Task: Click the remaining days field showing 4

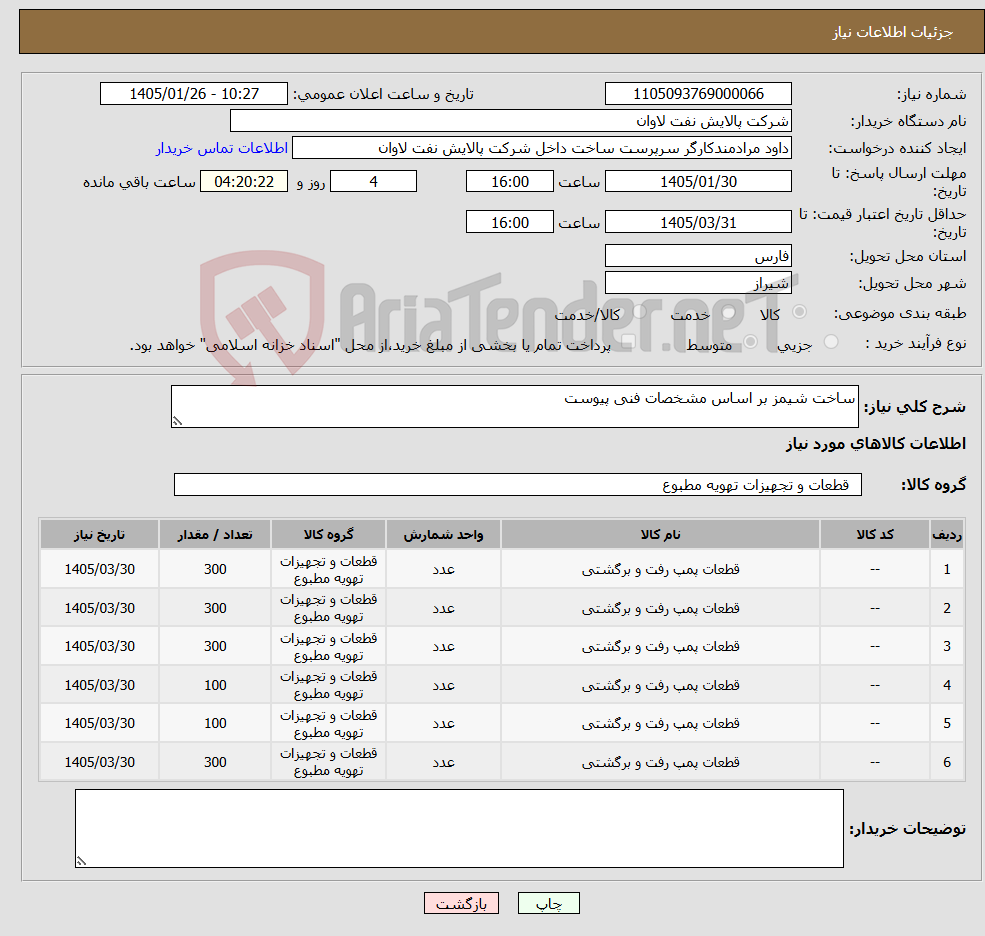Action: point(373,182)
